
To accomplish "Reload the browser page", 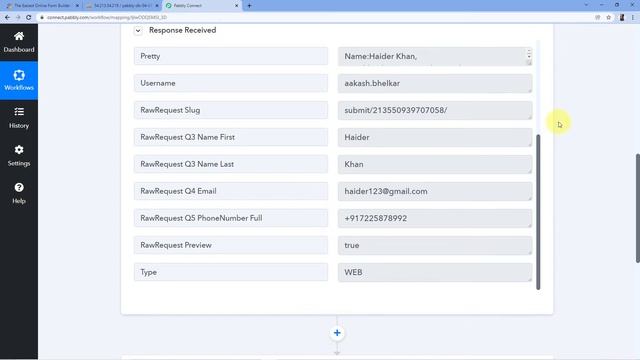I will tap(29, 18).
